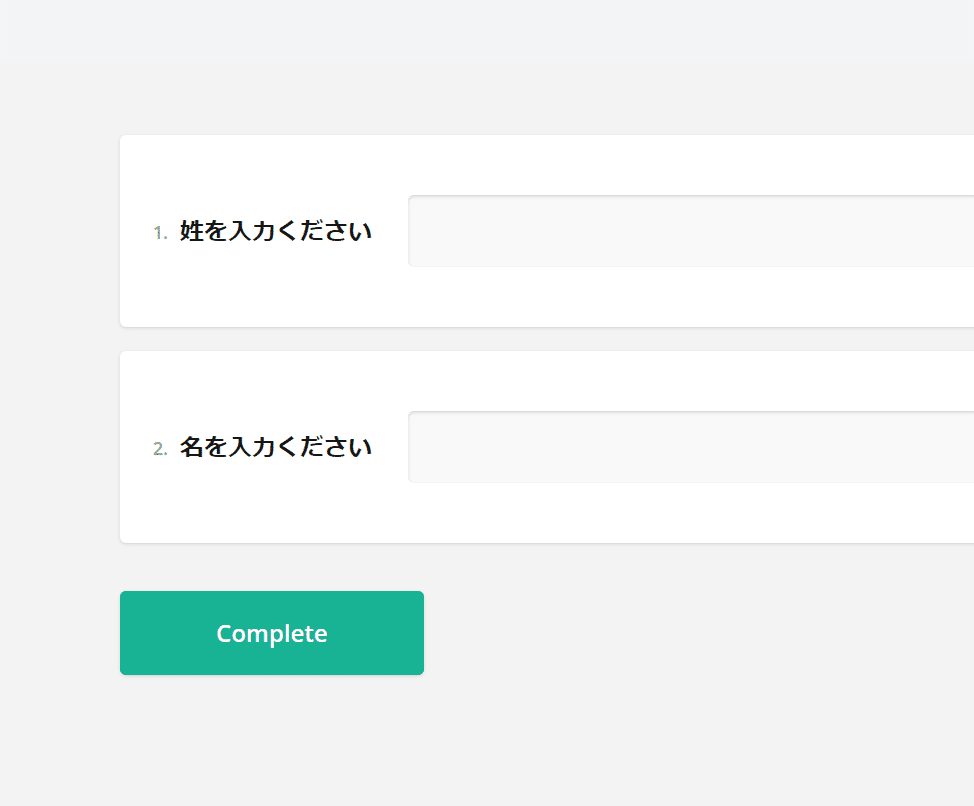This screenshot has width=974, height=806.
Task: Click the 姓を入力ください question label
Action: pyautogui.click(x=276, y=231)
